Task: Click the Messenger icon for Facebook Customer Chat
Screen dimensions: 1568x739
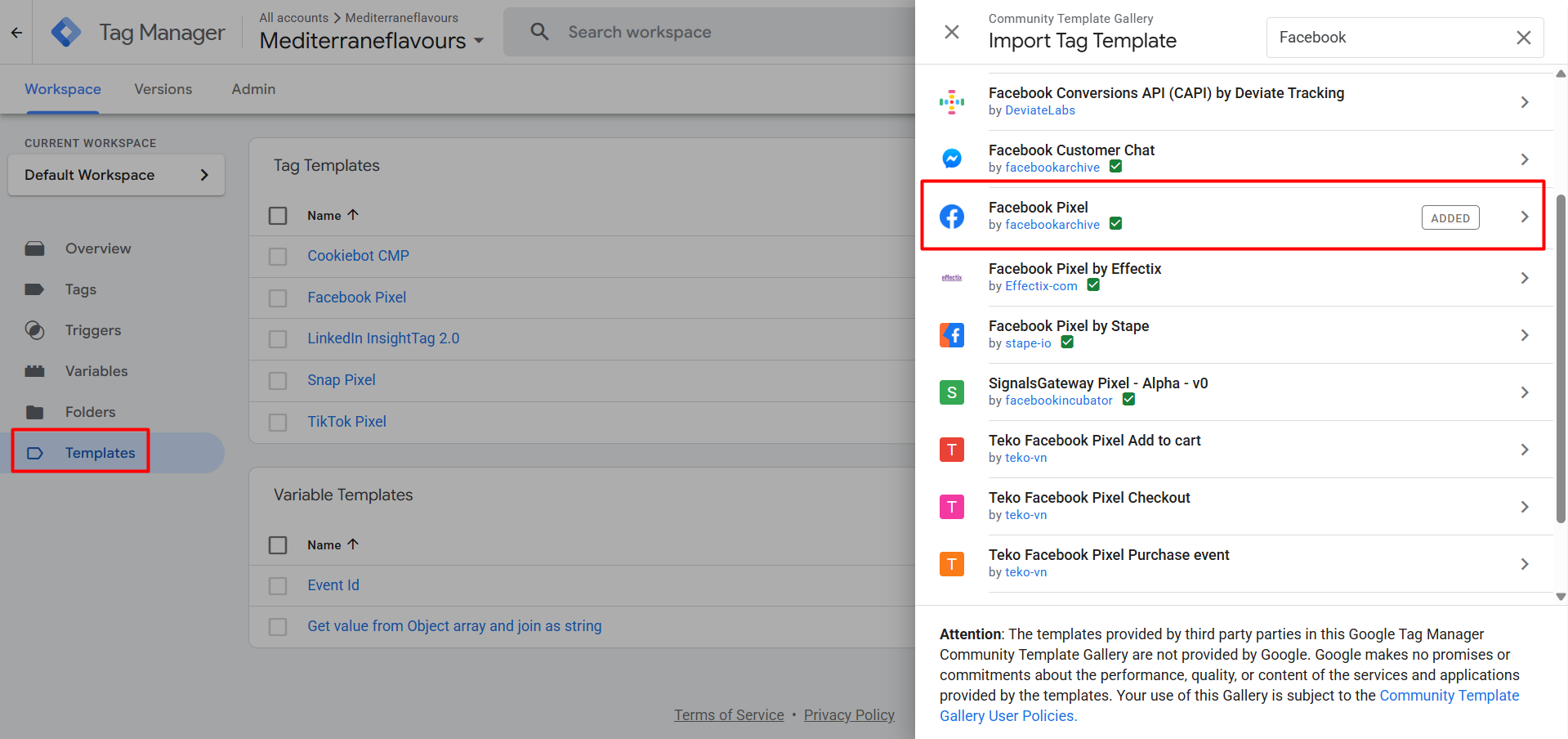Action: coord(952,159)
